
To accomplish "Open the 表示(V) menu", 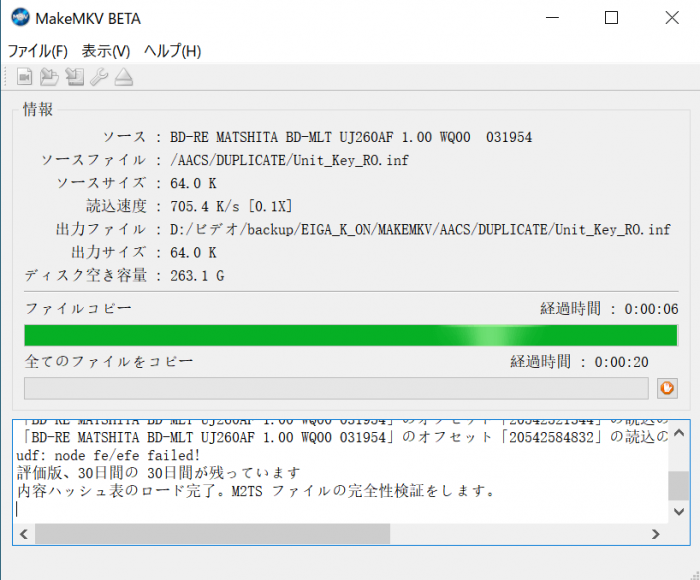I will [x=106, y=51].
